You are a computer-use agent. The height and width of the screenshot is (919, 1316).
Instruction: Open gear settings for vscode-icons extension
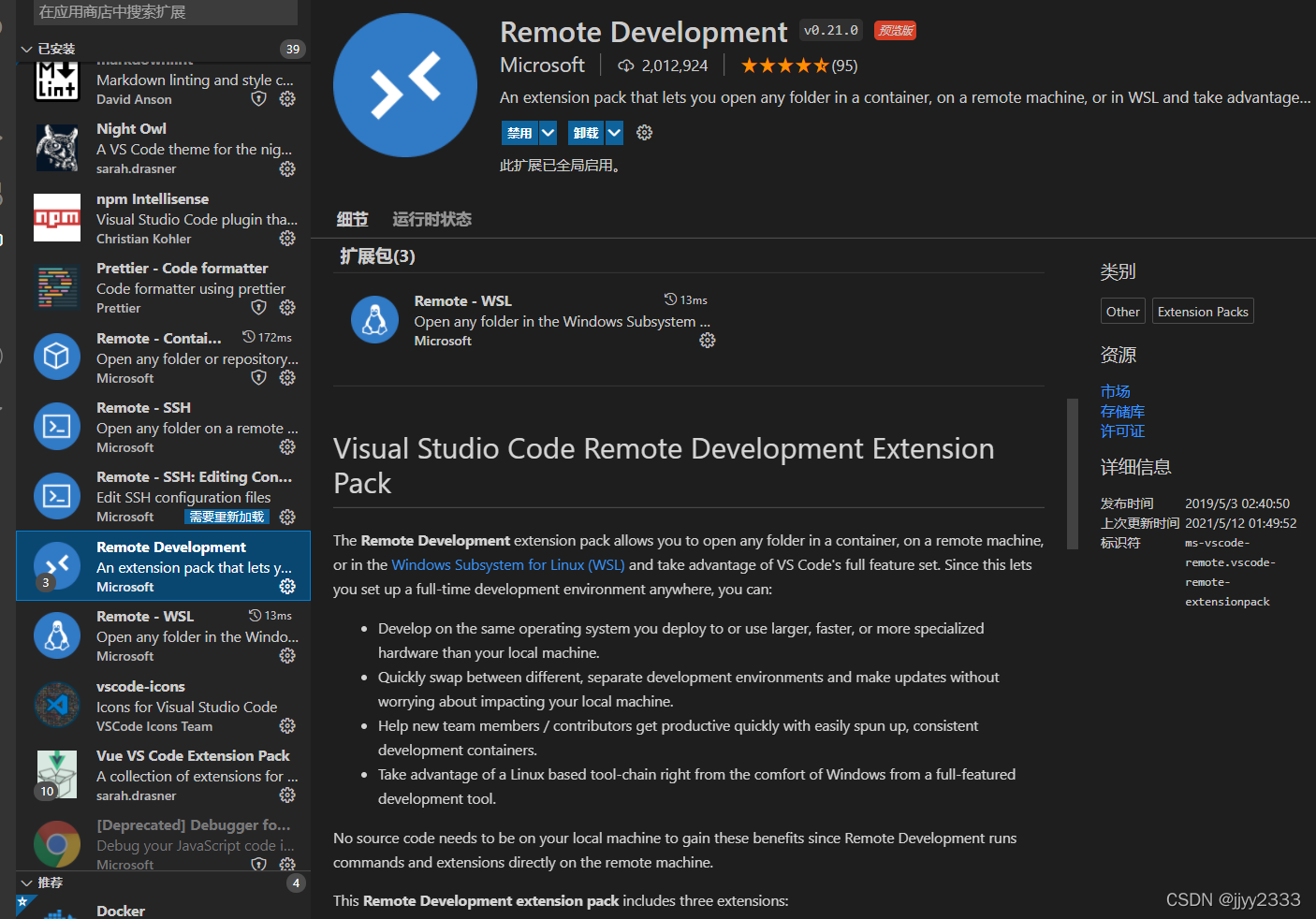click(287, 726)
